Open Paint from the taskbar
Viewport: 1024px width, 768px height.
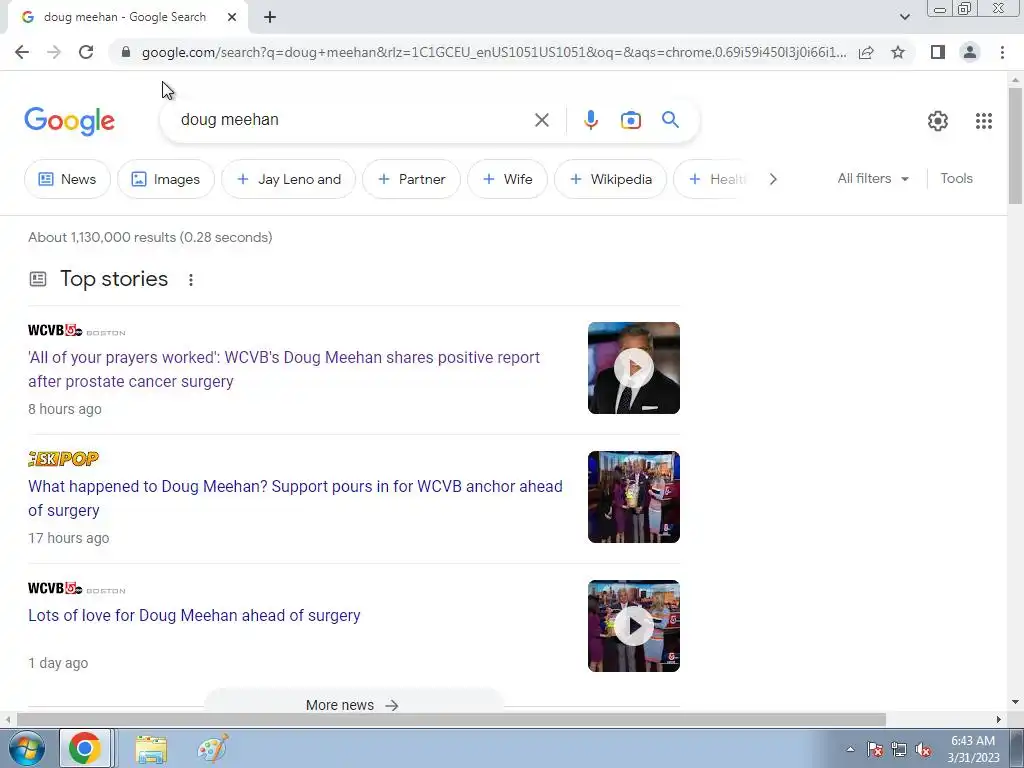click(x=213, y=748)
